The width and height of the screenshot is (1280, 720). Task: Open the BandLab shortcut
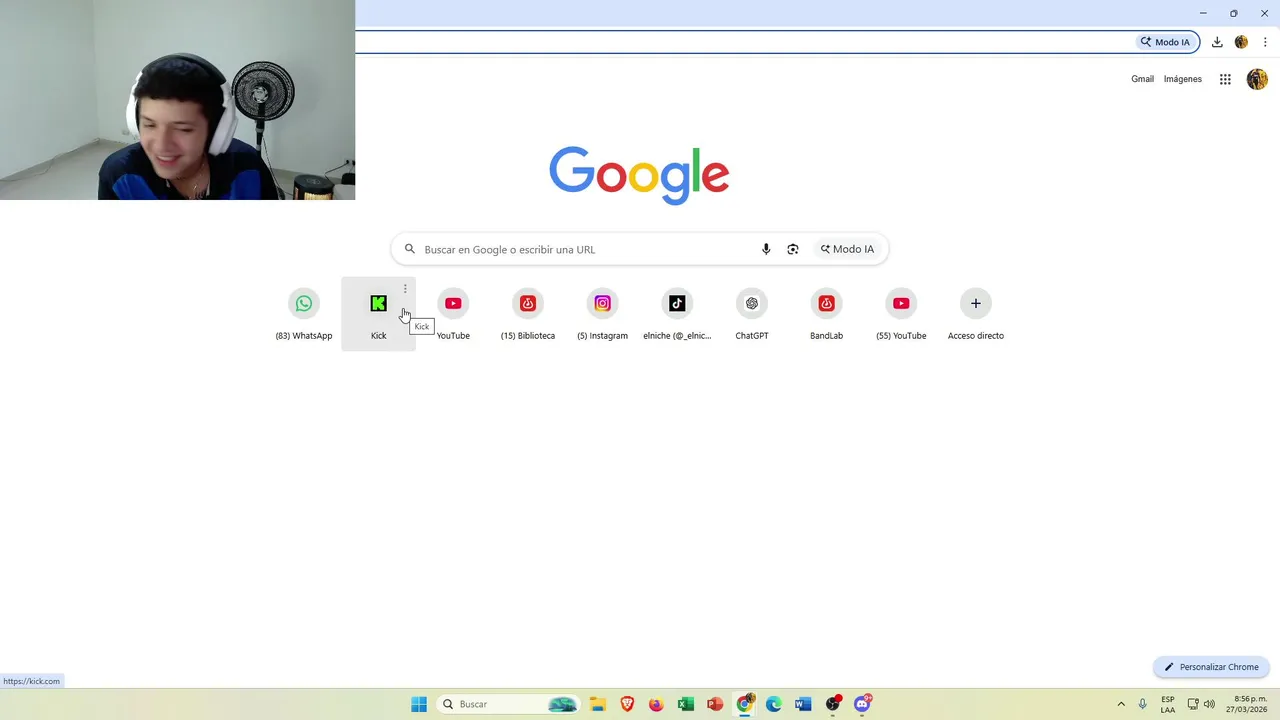(x=826, y=314)
